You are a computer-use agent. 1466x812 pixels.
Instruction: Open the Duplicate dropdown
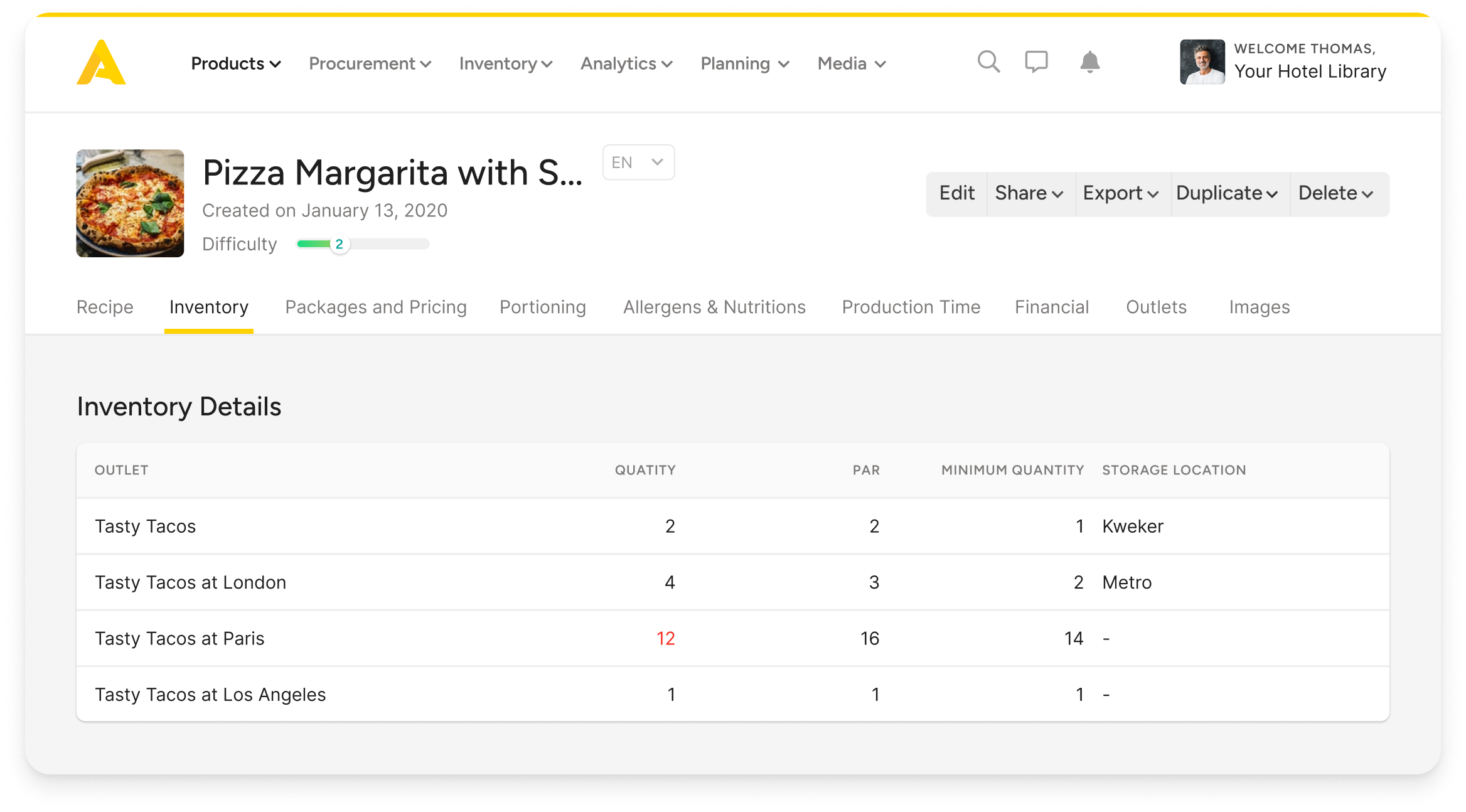pos(1227,193)
